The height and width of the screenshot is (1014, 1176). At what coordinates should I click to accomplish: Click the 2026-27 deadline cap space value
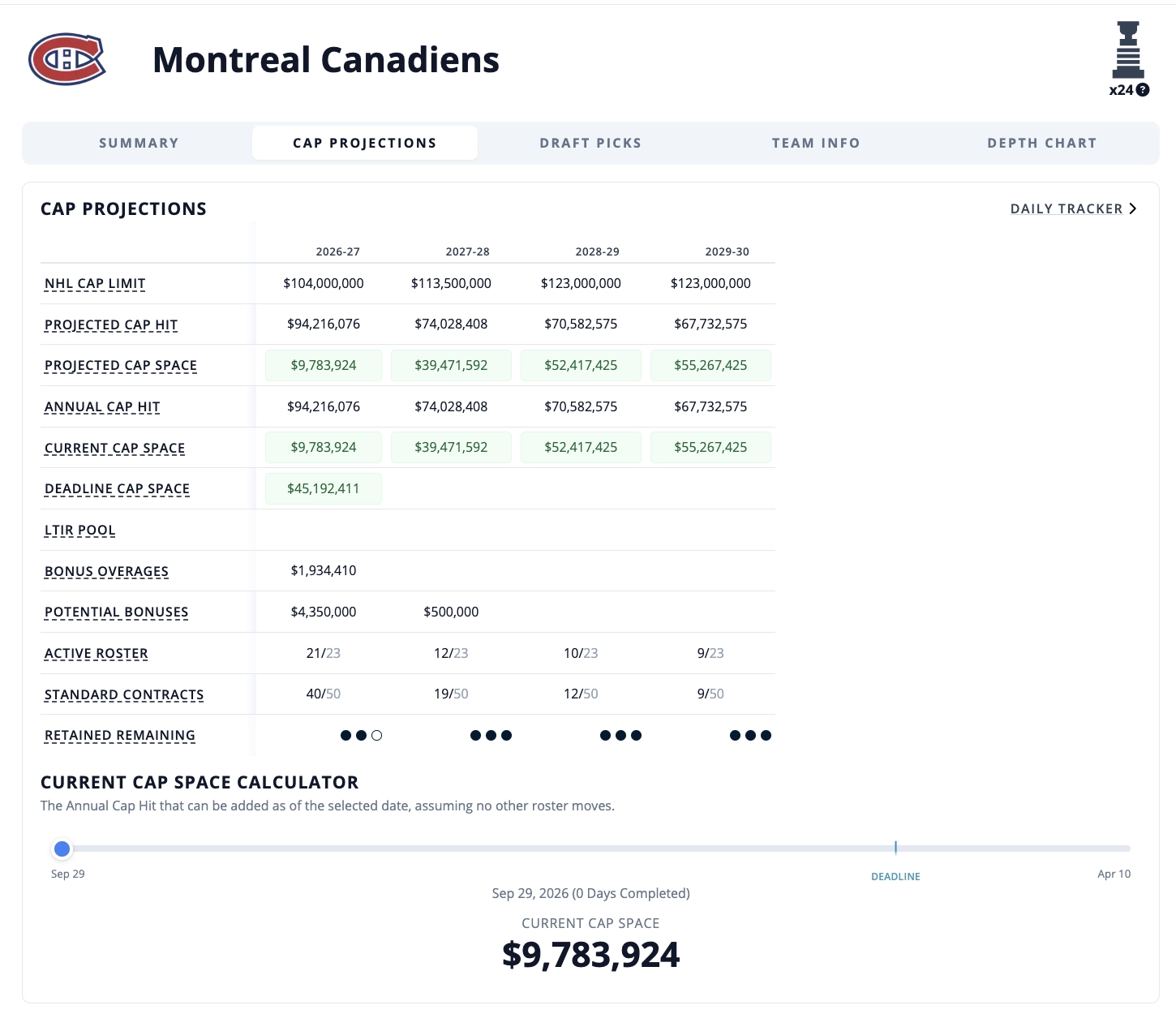pos(323,488)
